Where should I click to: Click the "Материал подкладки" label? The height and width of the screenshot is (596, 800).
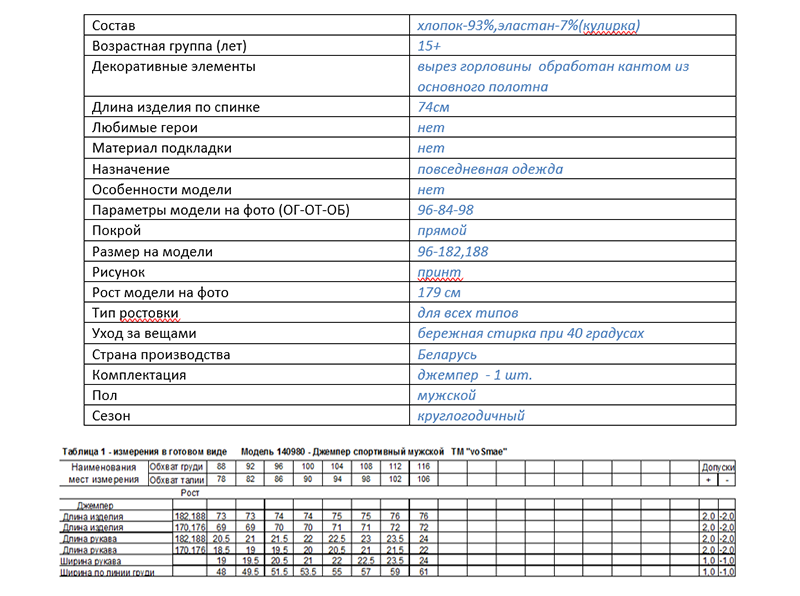(x=161, y=148)
